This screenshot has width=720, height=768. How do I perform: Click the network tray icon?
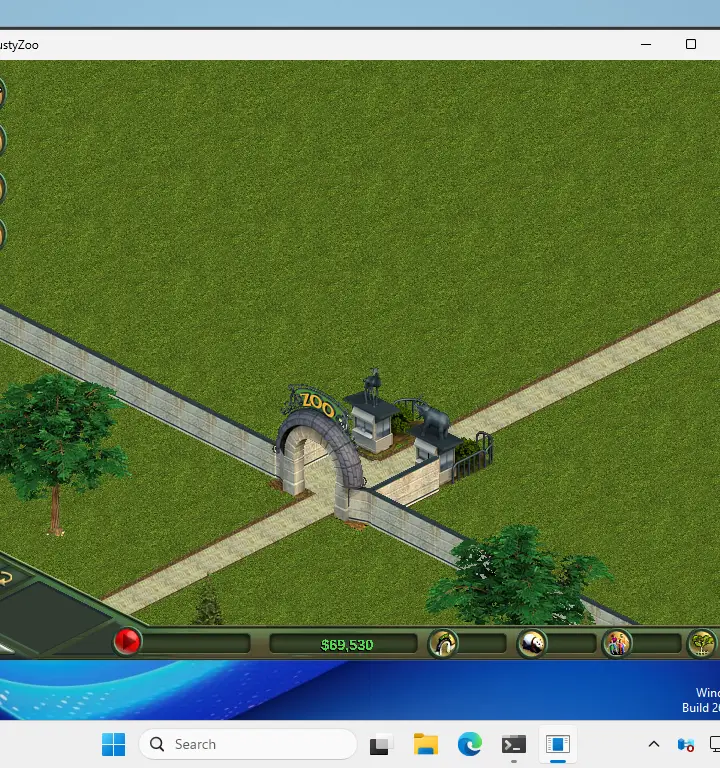tap(686, 745)
